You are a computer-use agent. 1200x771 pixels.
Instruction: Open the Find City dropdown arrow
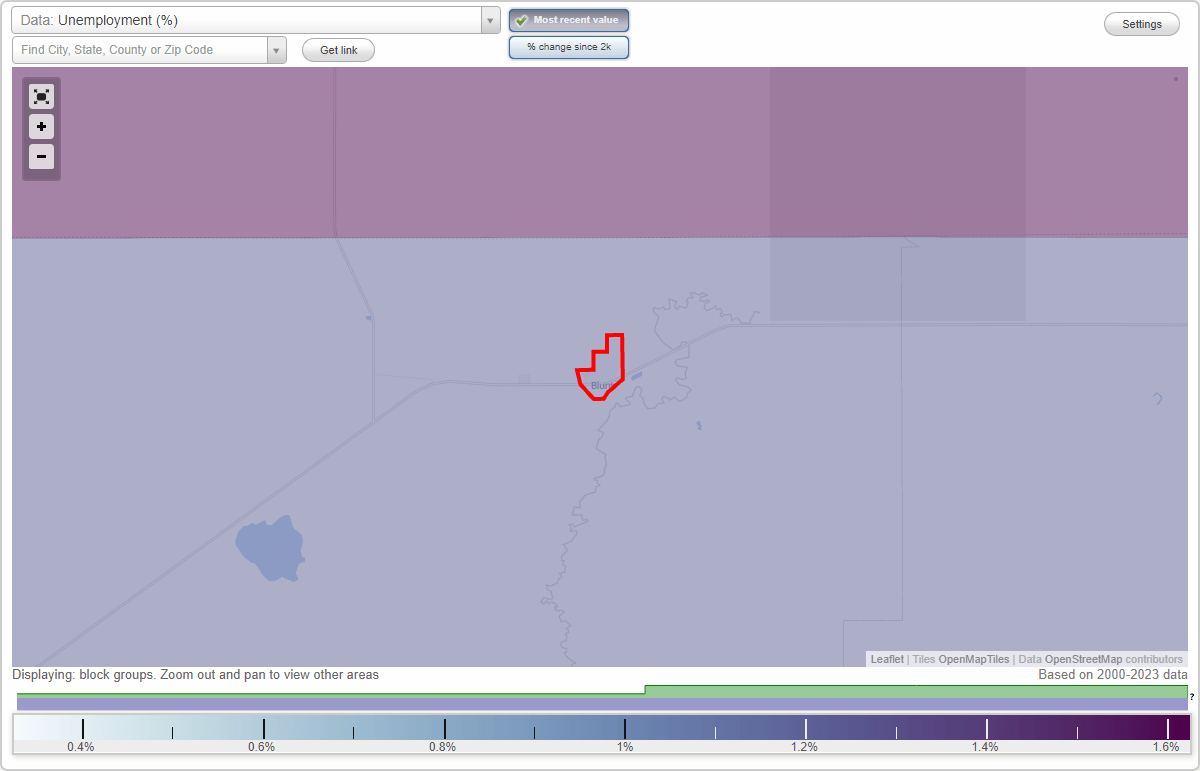pos(277,49)
